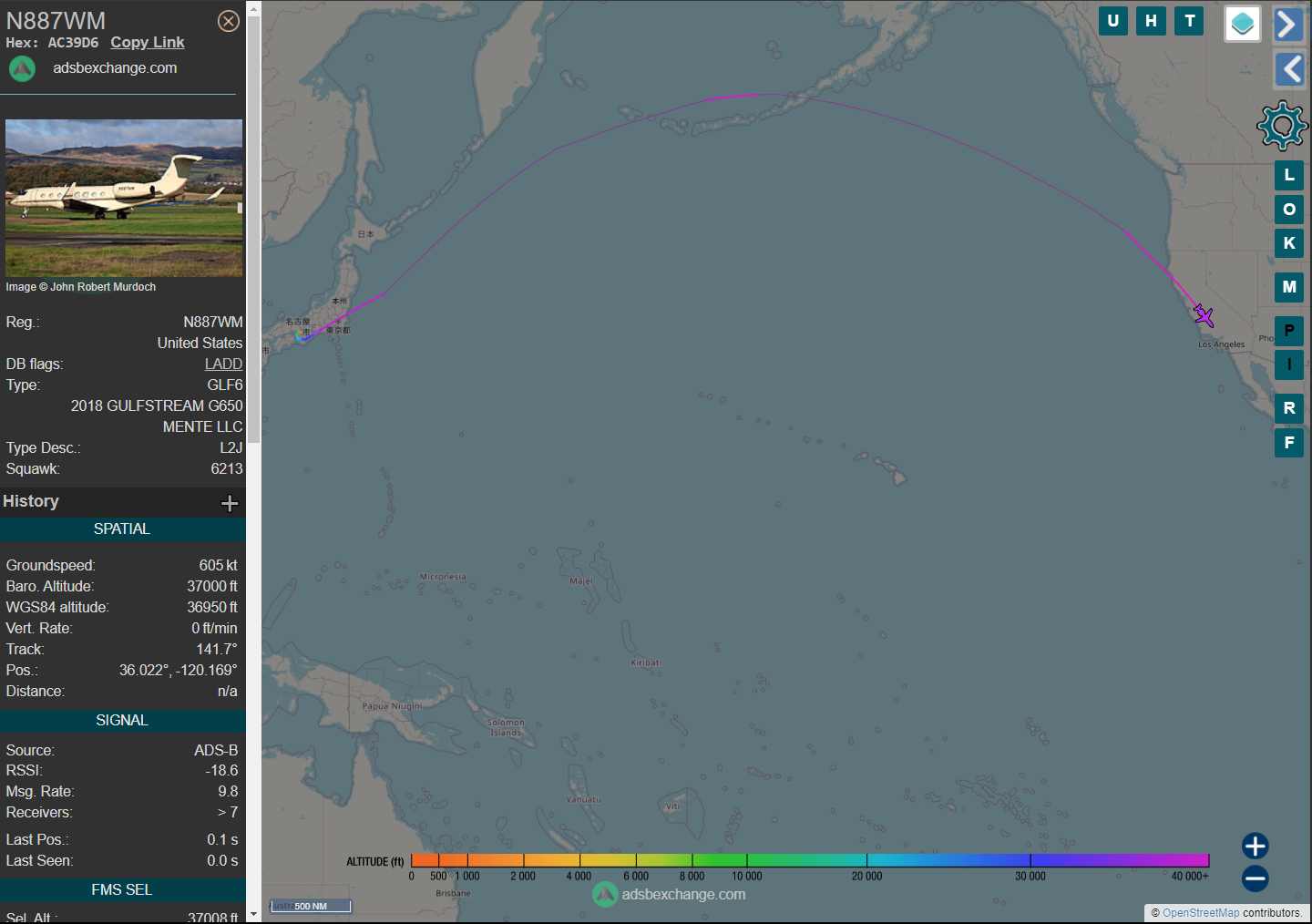Click the Image © John Robert Murdoch credit
This screenshot has width=1312, height=924.
coord(81,287)
